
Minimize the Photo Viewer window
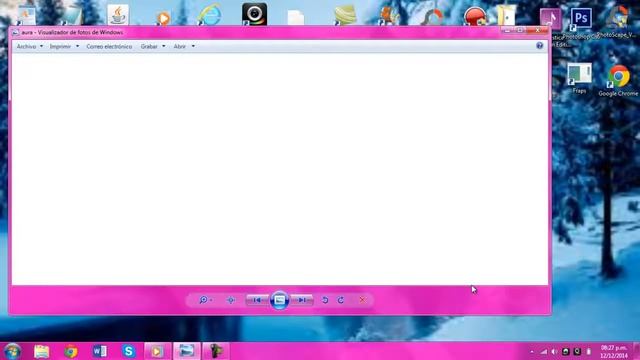click(507, 31)
